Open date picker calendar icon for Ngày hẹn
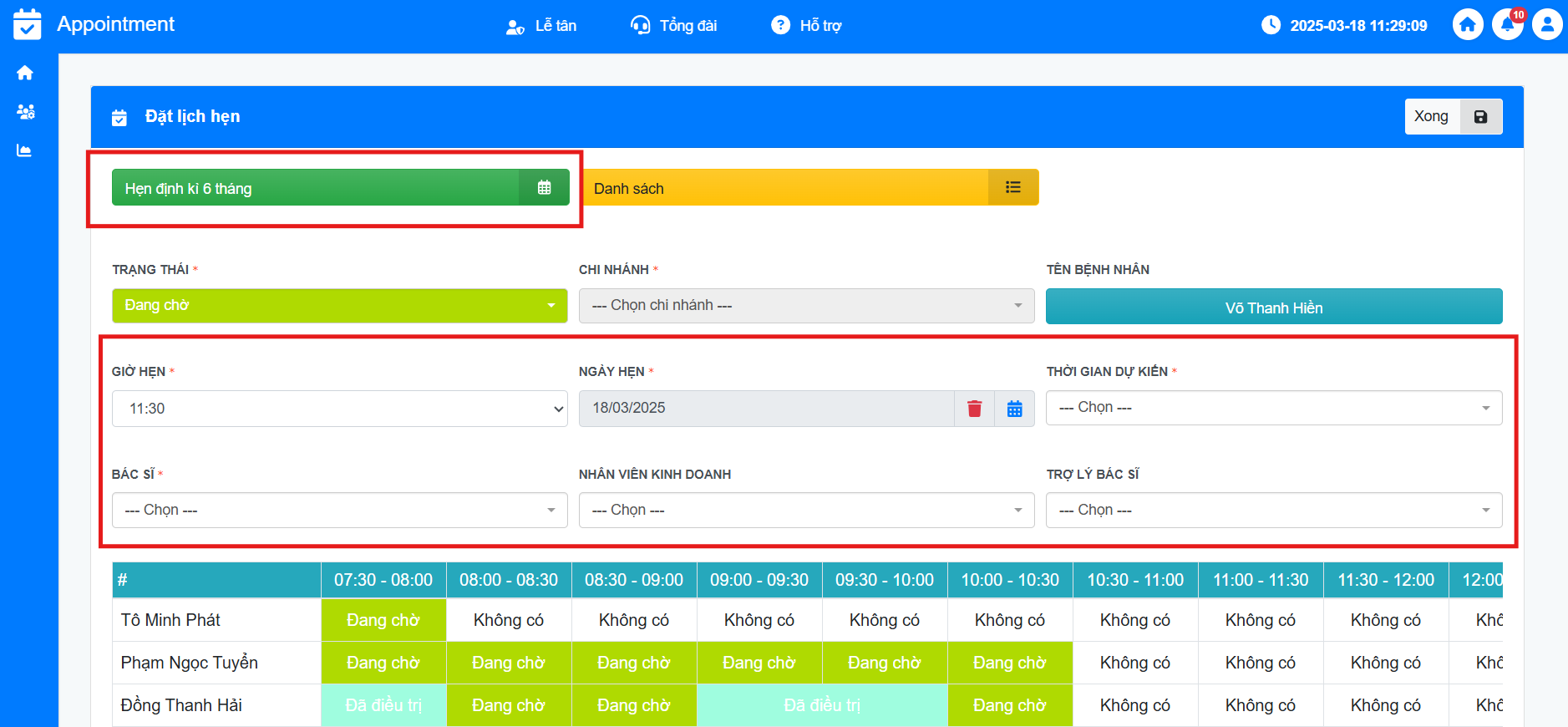The height and width of the screenshot is (727, 1568). (x=1014, y=409)
